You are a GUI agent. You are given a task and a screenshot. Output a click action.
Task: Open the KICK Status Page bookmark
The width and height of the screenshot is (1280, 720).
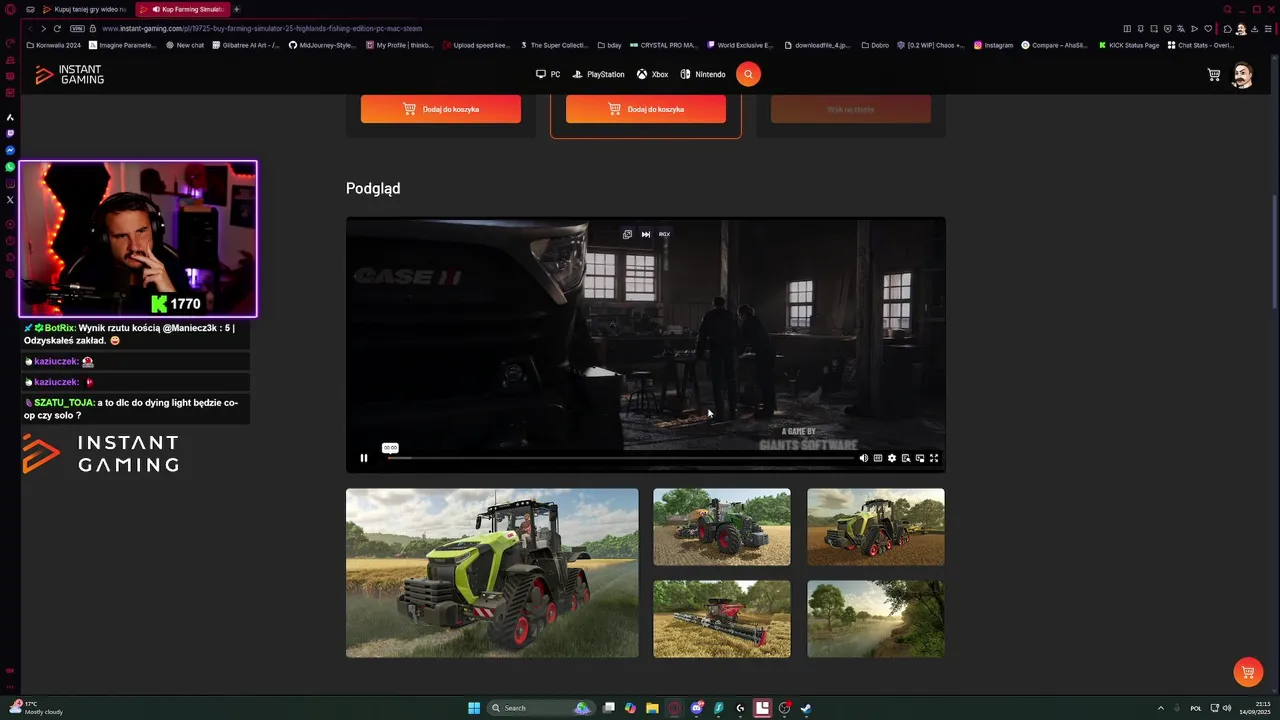click(x=1129, y=45)
